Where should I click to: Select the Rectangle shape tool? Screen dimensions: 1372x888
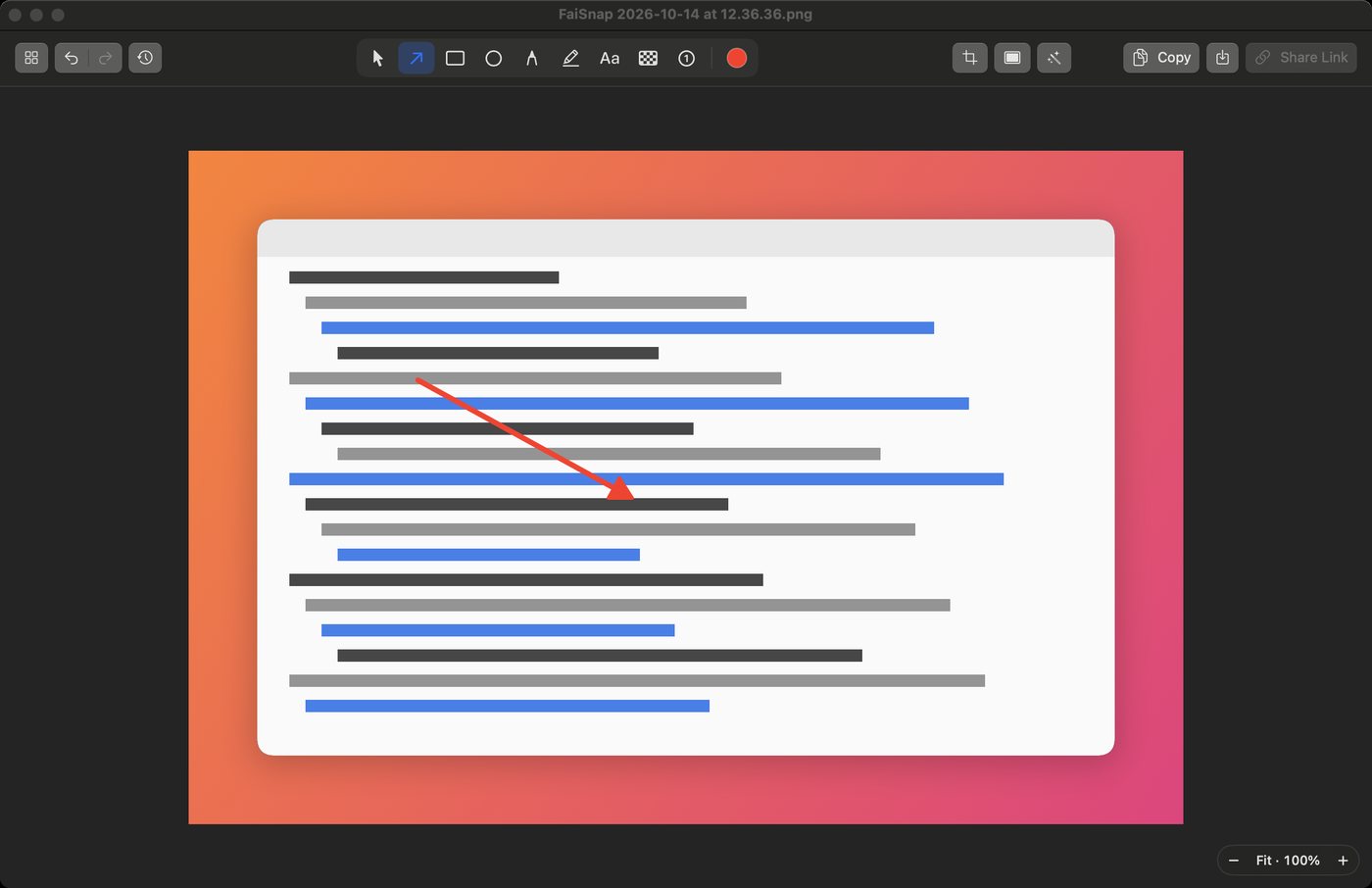click(x=455, y=58)
